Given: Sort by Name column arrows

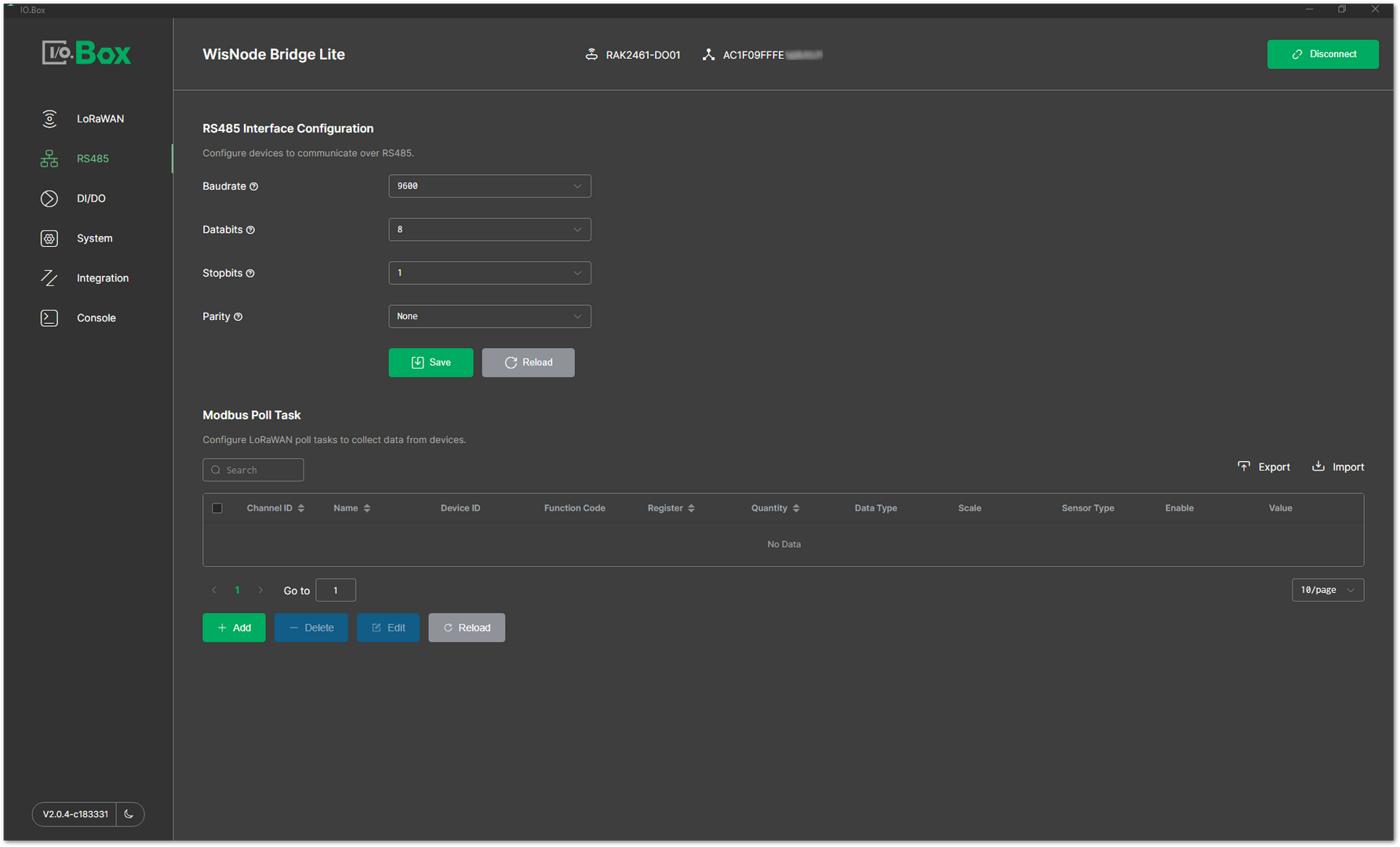Looking at the screenshot, I should click(367, 508).
